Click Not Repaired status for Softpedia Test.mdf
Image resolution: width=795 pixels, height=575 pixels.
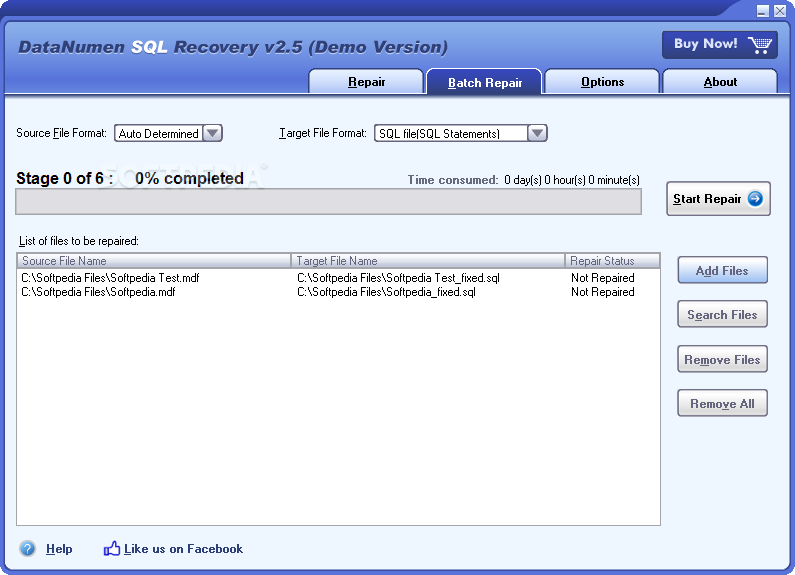pyautogui.click(x=602, y=278)
